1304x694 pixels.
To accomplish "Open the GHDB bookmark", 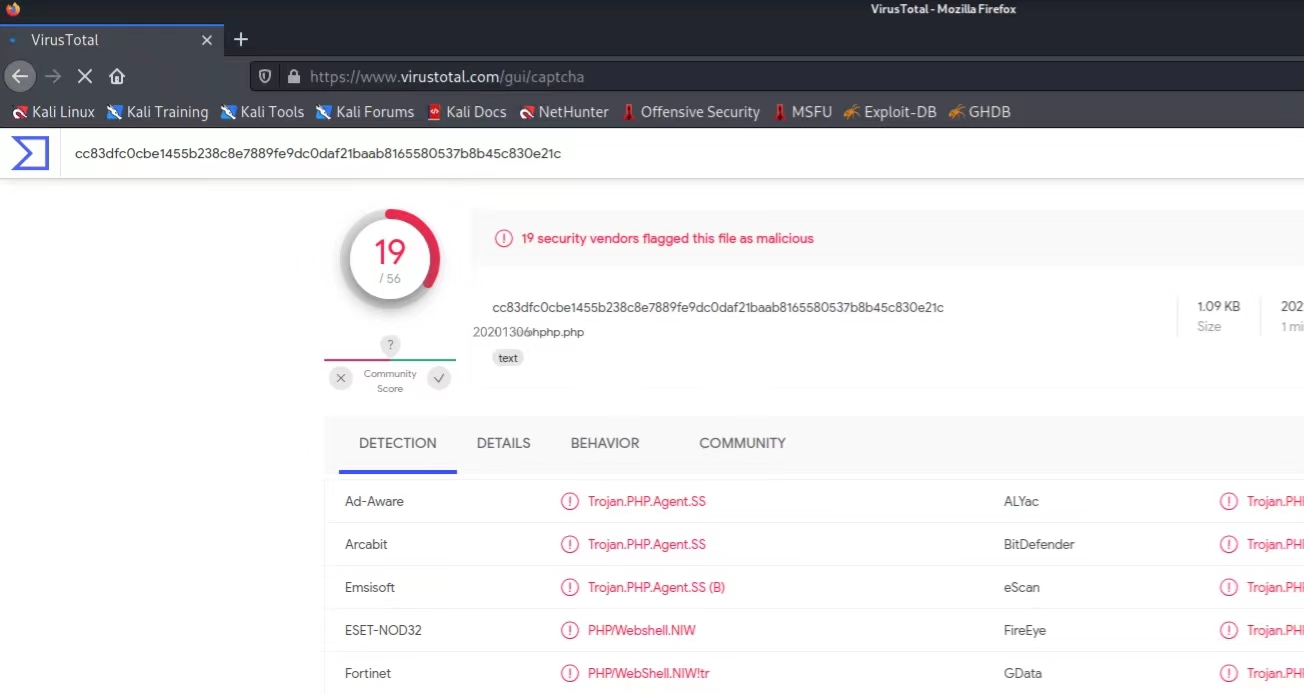I will point(979,112).
